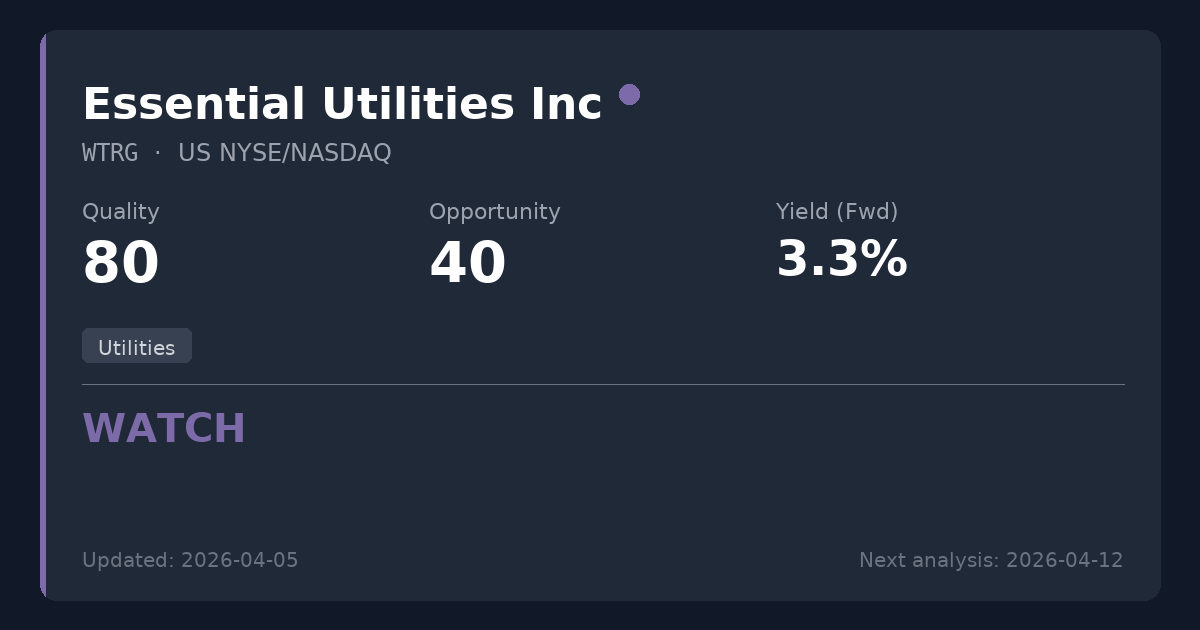The width and height of the screenshot is (1200, 630).
Task: Select the WTRG ticker symbol
Action: tap(110, 153)
